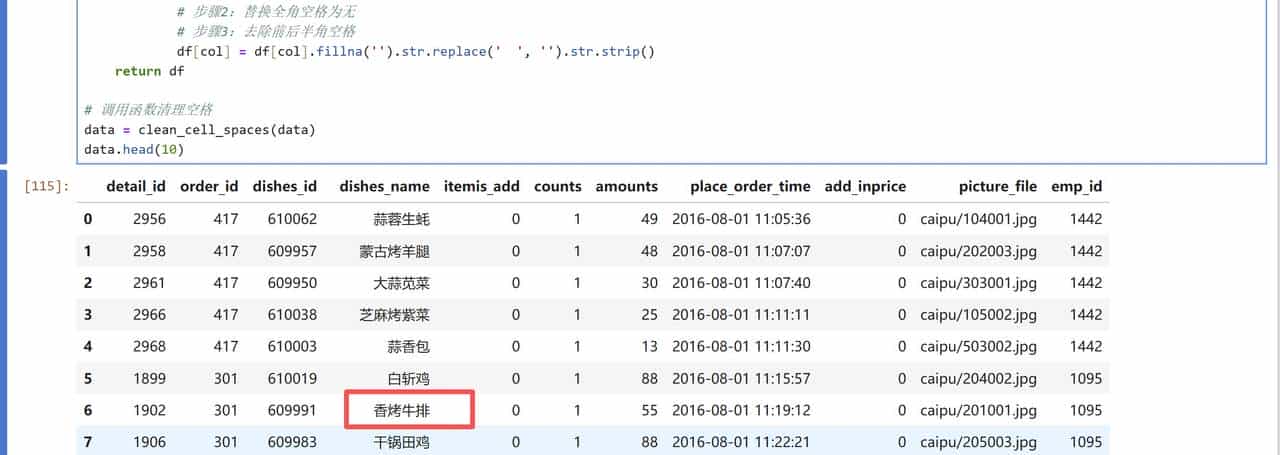Screen dimensions: 1280x455
Task: Click file path caipu/202003.jpg
Action: [979, 251]
